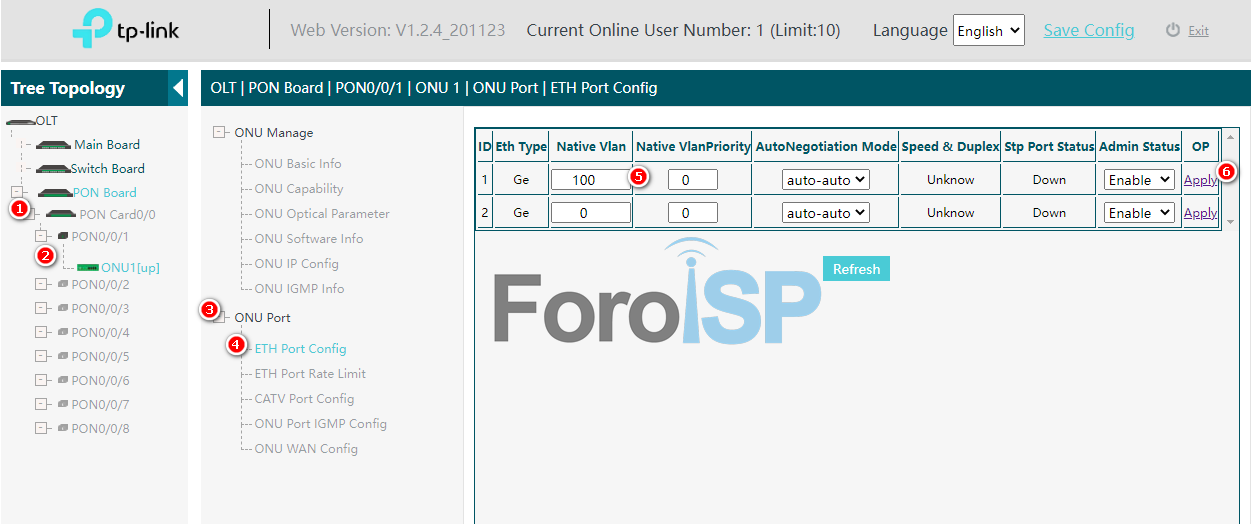Click the Native Vlan field showing 100
Viewport: 1251px width, 524px height.
(590, 180)
